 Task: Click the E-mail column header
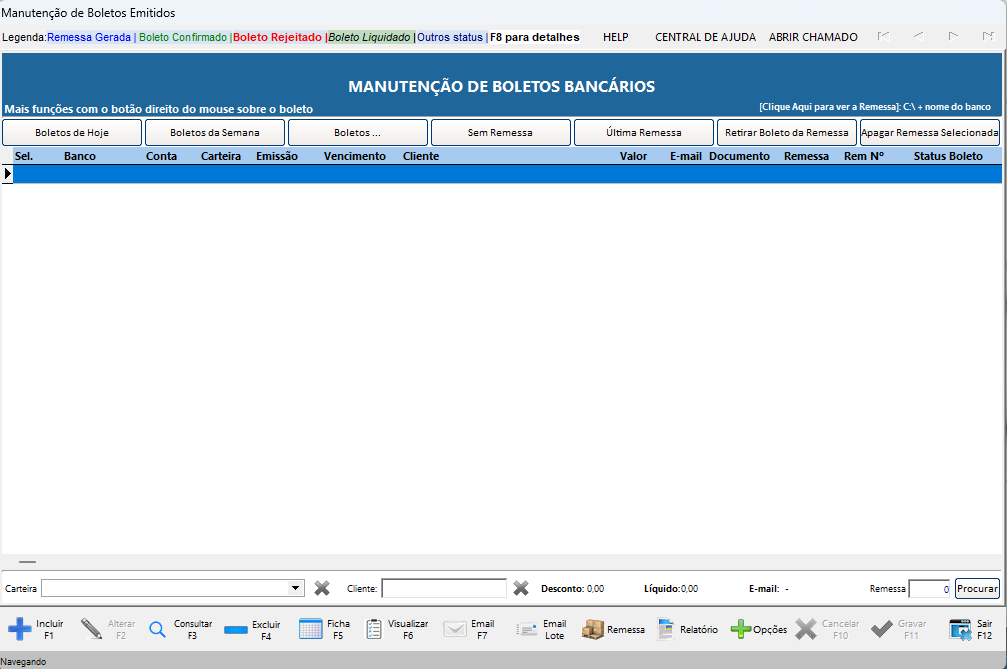click(686, 156)
